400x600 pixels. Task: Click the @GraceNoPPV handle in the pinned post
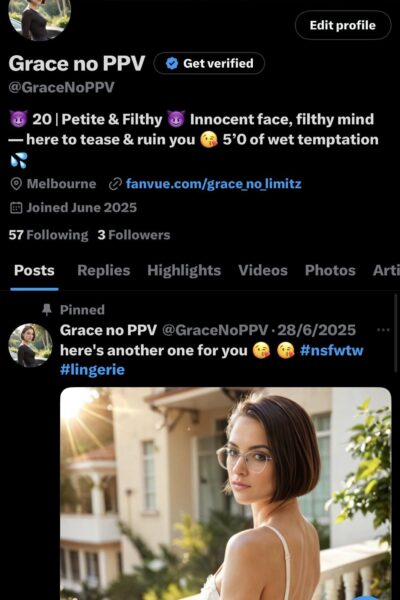[x=215, y=330]
